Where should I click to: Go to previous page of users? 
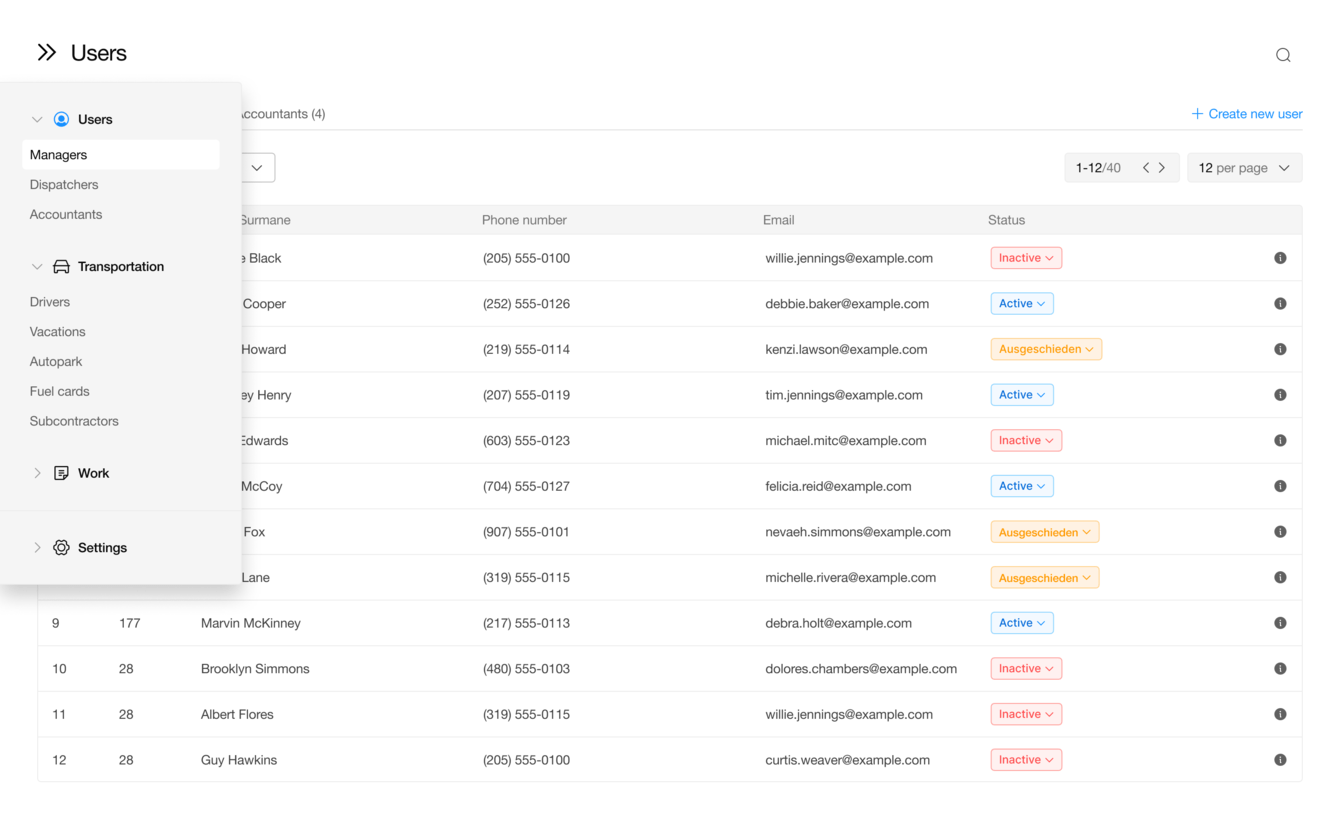(x=1146, y=168)
